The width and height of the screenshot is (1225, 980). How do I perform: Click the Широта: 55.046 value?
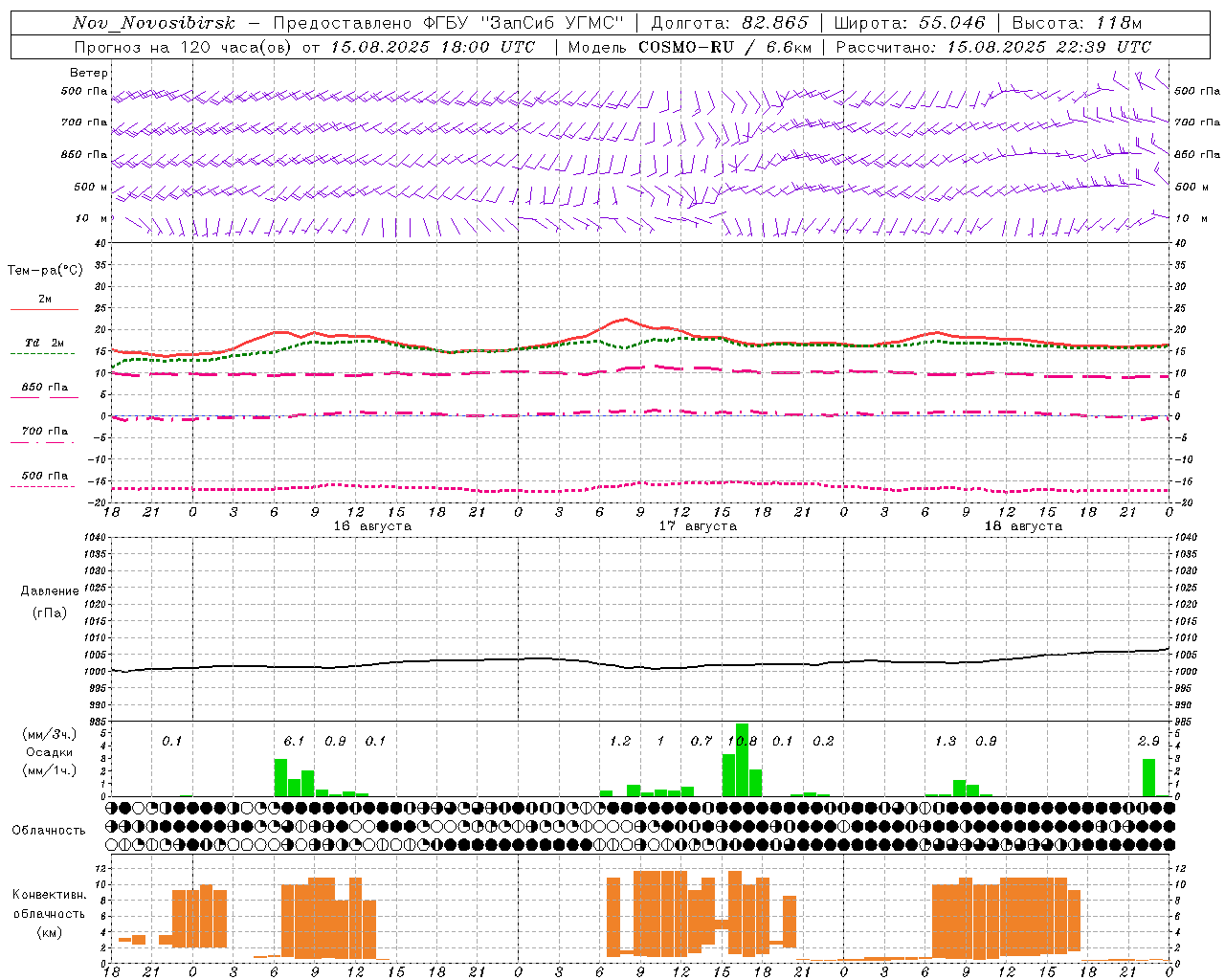909,23
